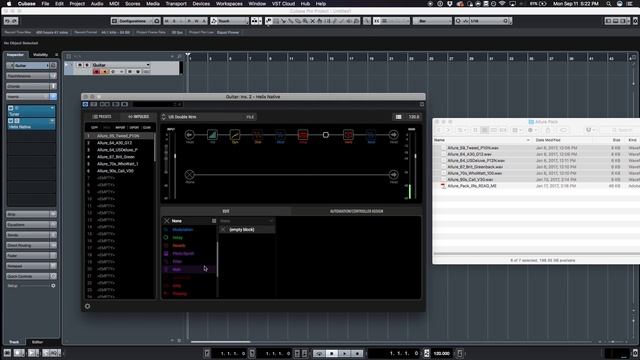The height and width of the screenshot is (360, 640).
Task: Select the Zoom magnifier tool in Cubase toolbar
Action: tap(305, 21)
